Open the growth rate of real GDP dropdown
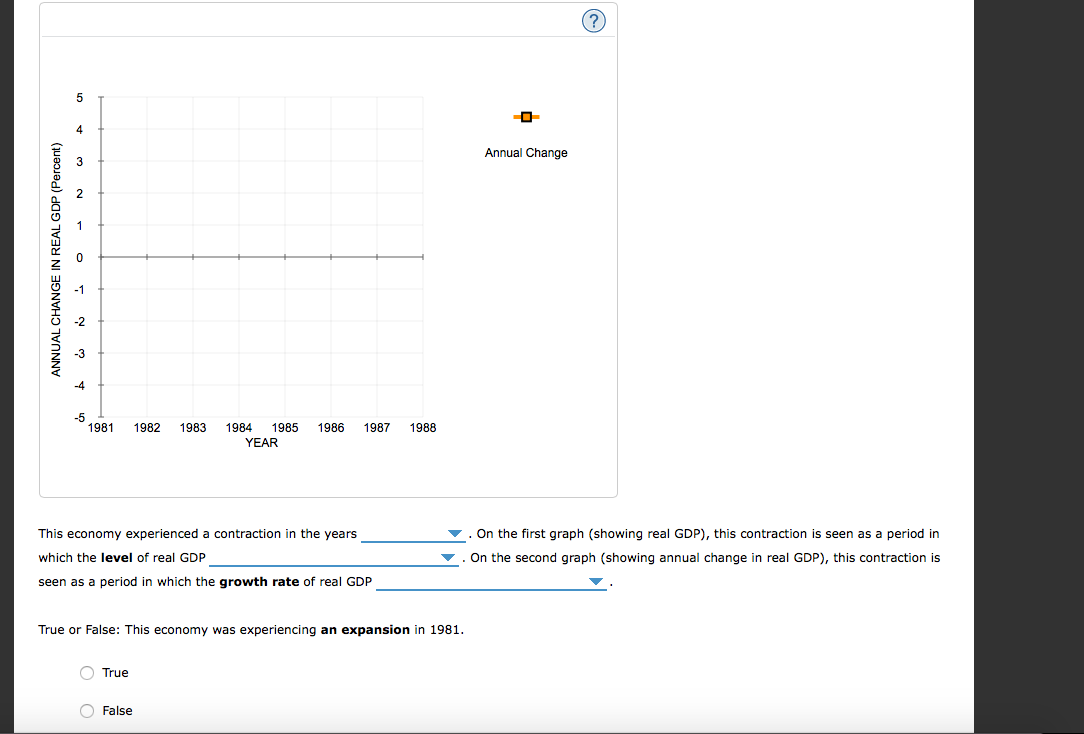 [595, 583]
